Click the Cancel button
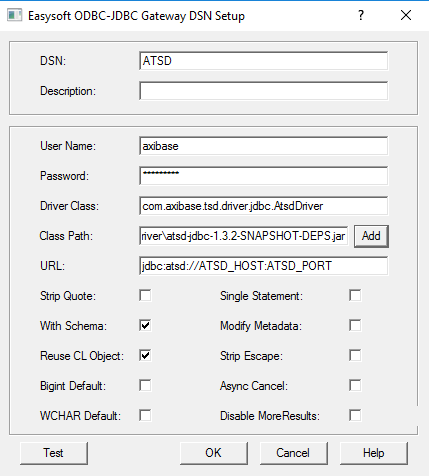 point(294,453)
